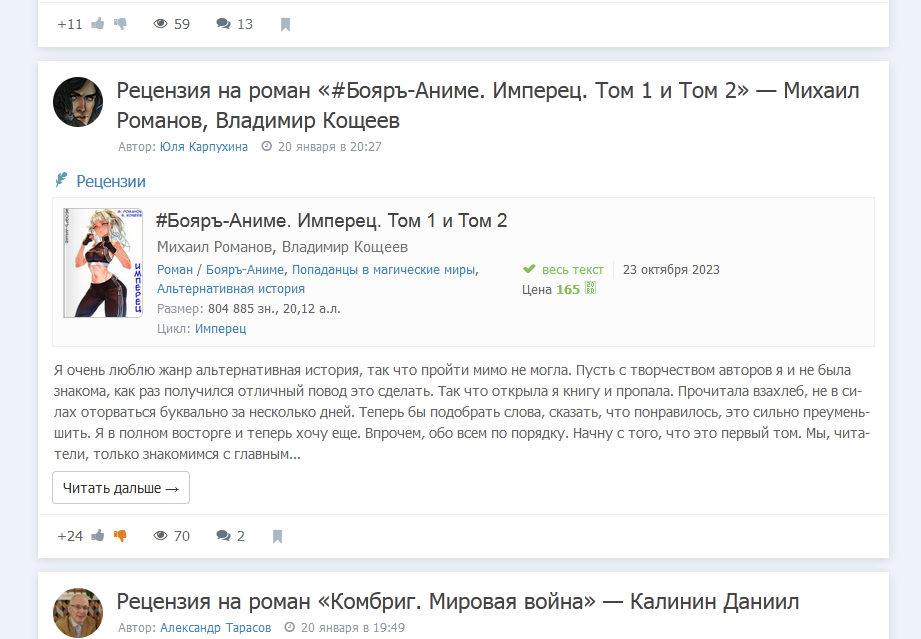Click Александр Тарасов's avatar picture
Image resolution: width=921 pixels, height=639 pixels.
coord(78,612)
